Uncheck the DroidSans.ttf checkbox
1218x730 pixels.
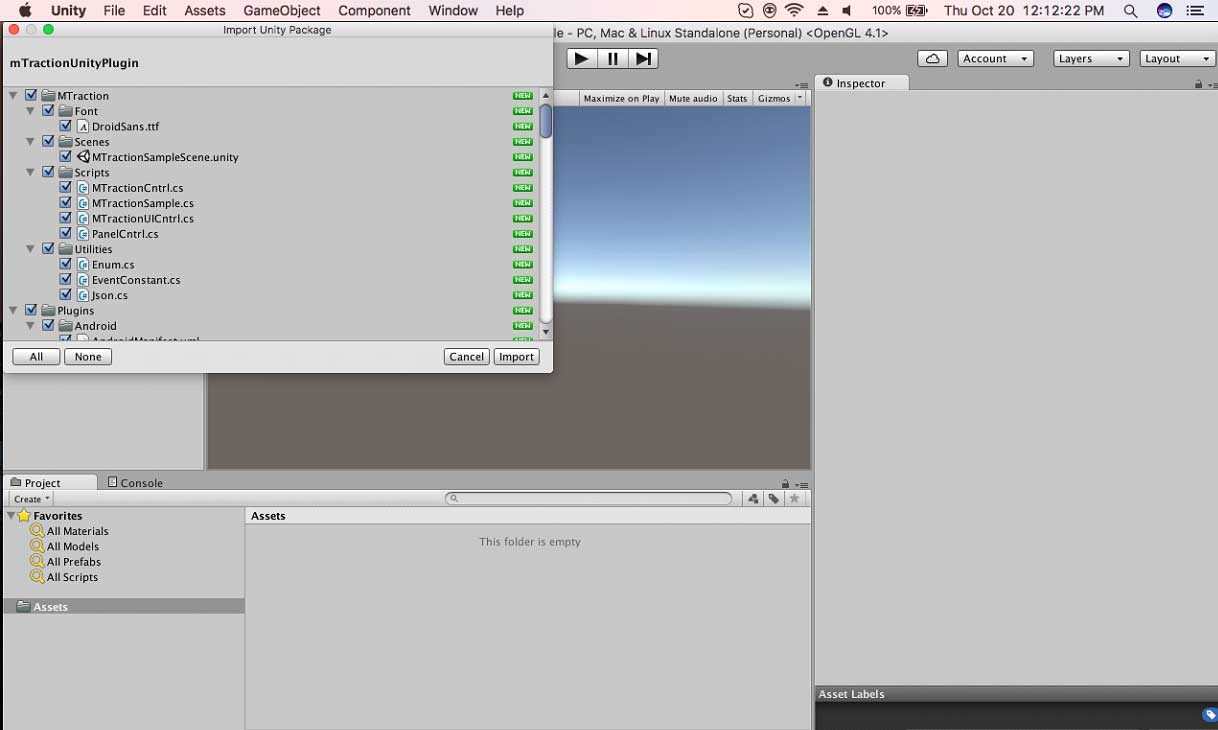point(65,127)
